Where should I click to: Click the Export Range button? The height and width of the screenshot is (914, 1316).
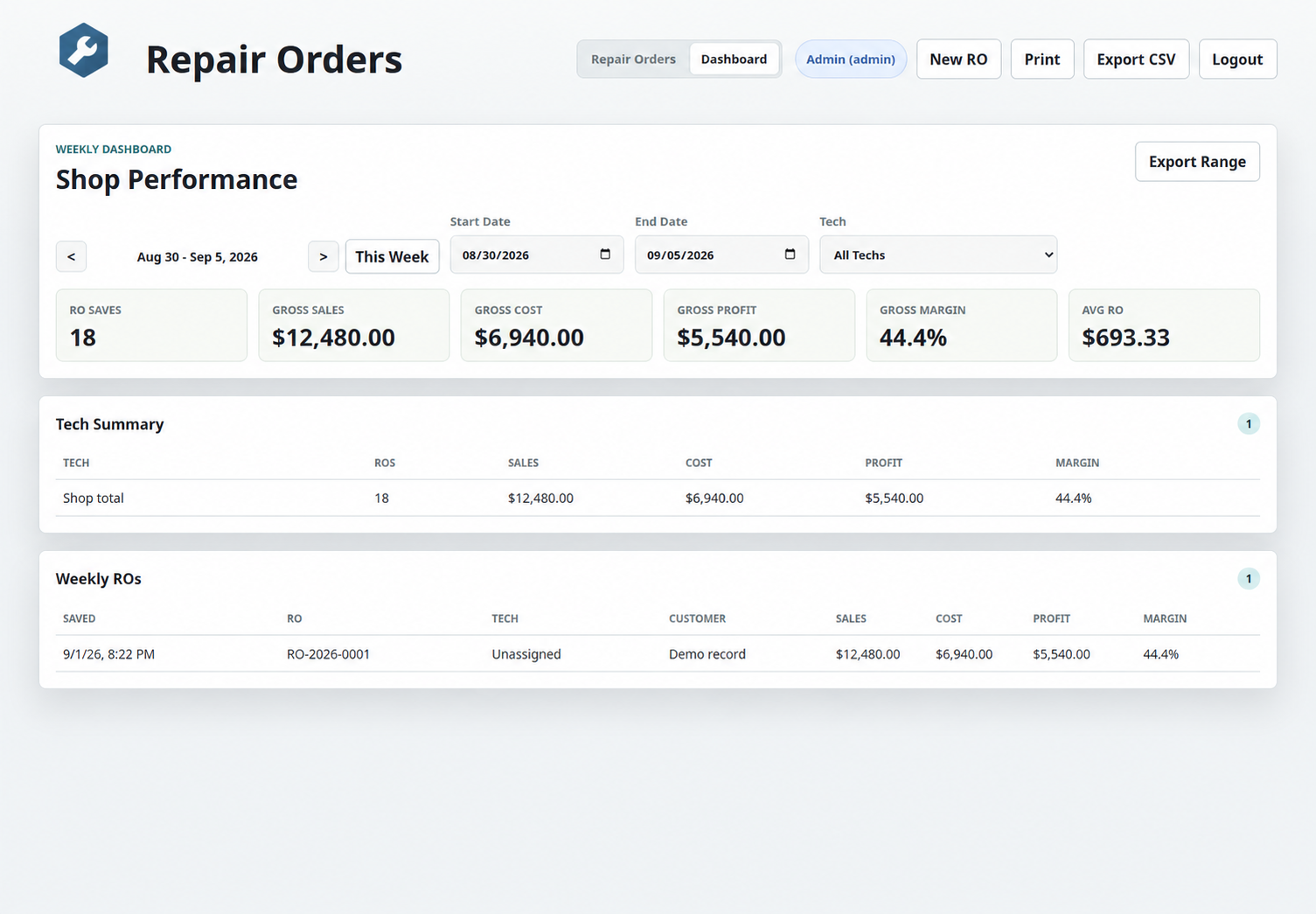(x=1197, y=162)
